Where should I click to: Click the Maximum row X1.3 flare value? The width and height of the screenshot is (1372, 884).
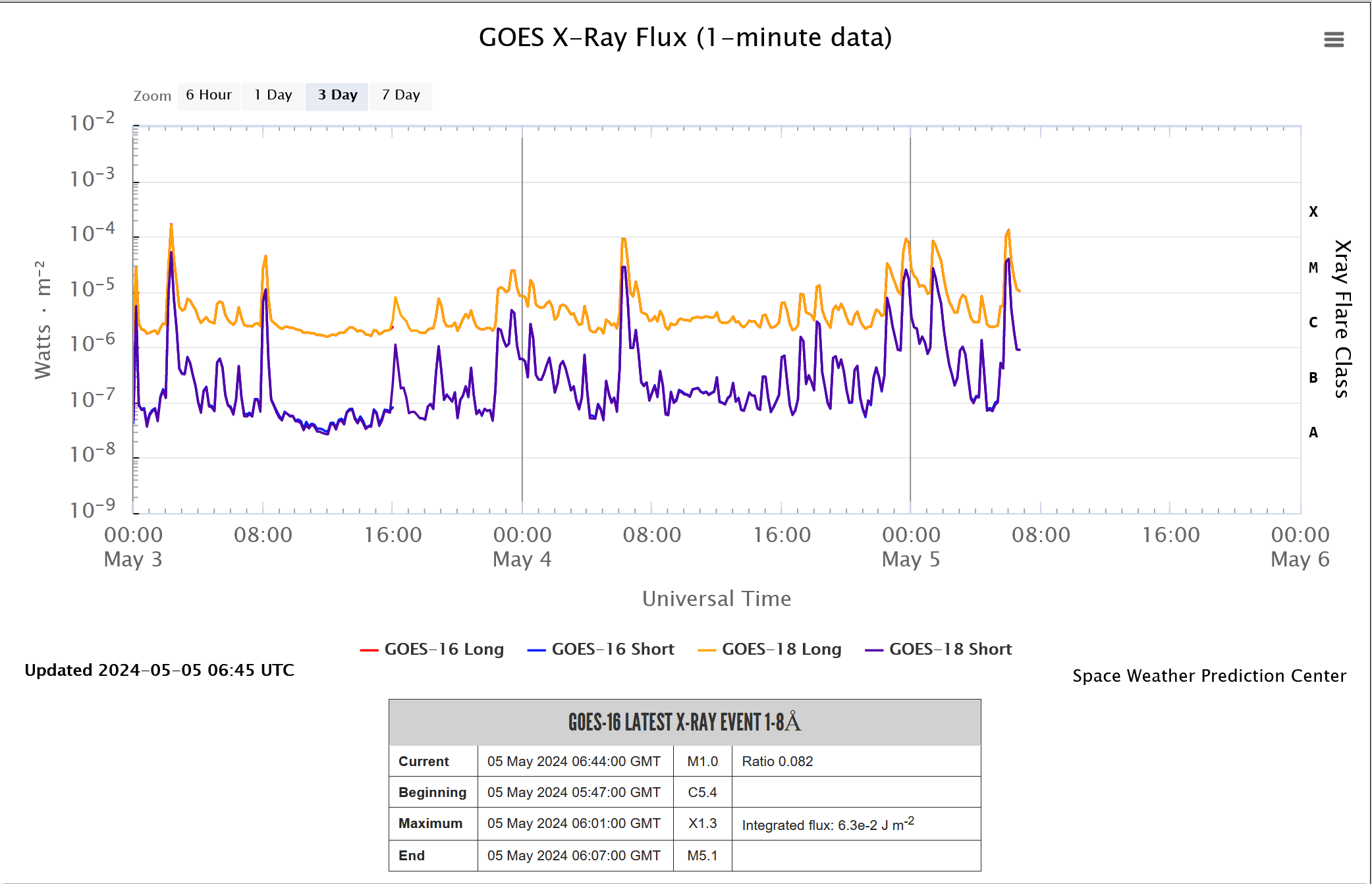702,823
